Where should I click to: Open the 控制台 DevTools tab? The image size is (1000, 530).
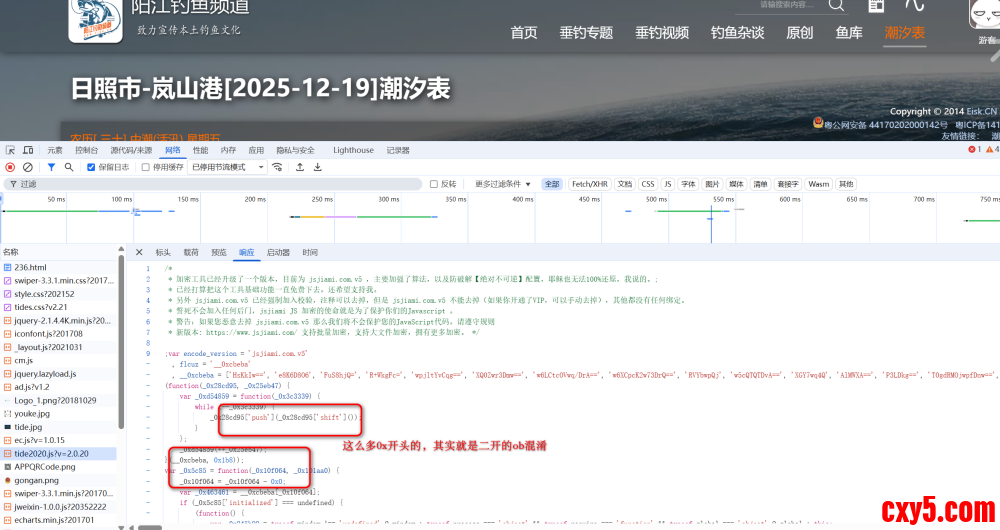(x=86, y=151)
